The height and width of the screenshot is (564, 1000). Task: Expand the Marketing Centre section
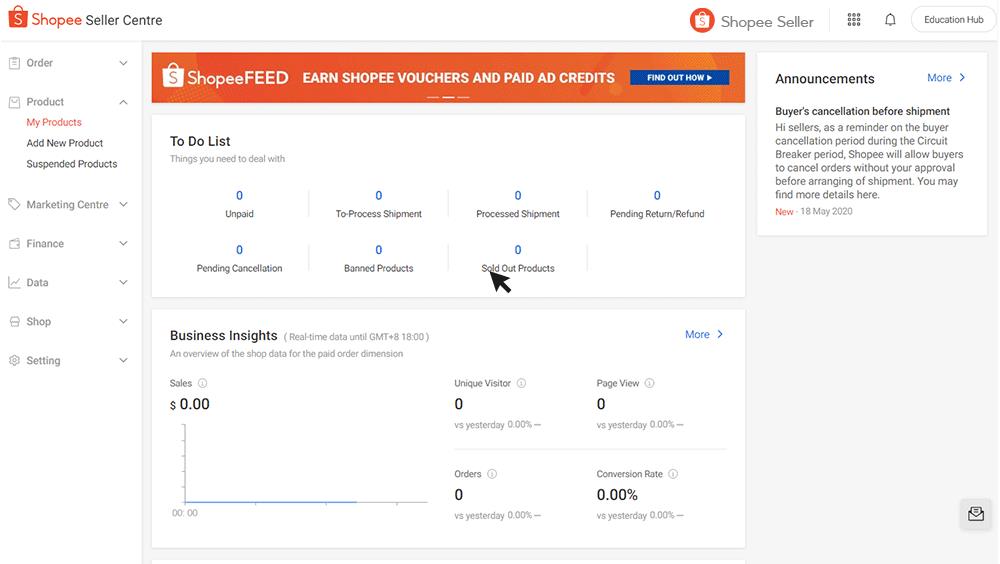coord(68,205)
